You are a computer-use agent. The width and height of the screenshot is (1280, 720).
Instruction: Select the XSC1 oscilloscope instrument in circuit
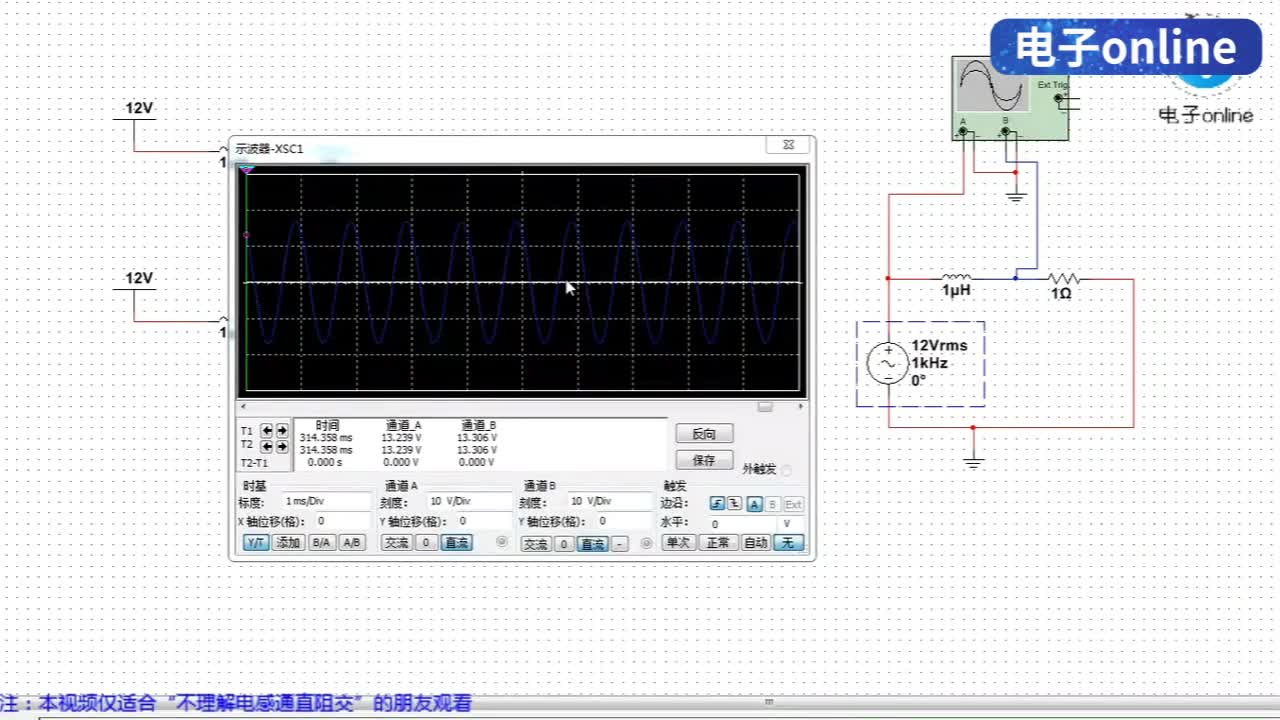(x=1011, y=98)
